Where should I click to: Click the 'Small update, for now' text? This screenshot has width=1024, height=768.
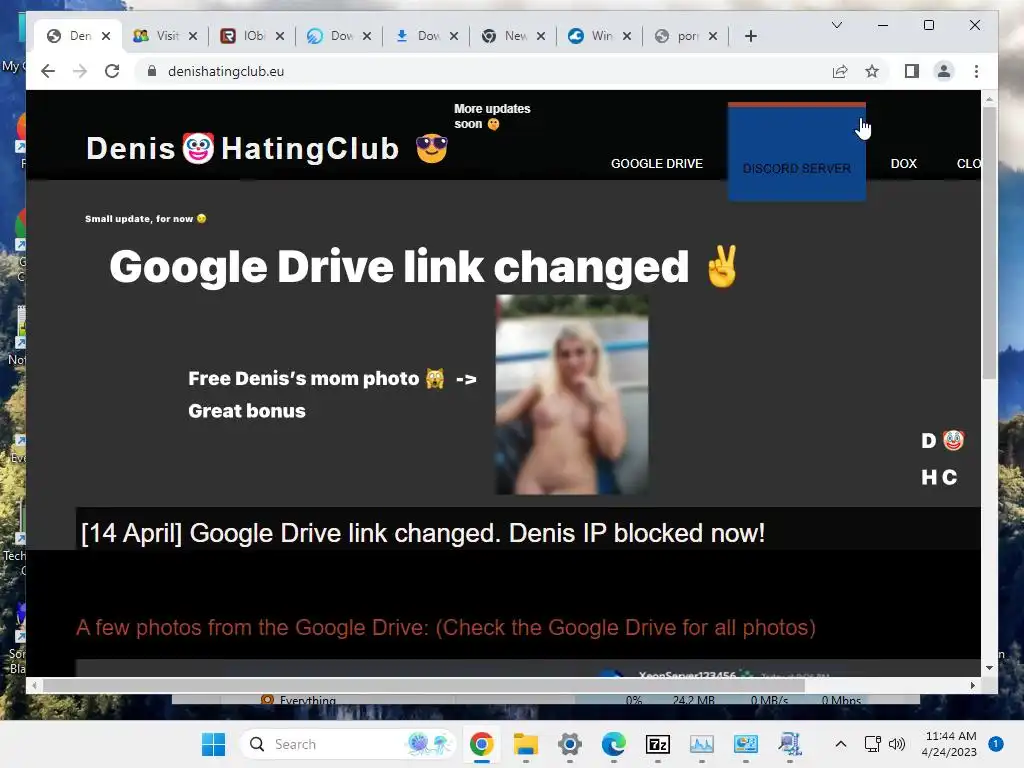(x=145, y=219)
